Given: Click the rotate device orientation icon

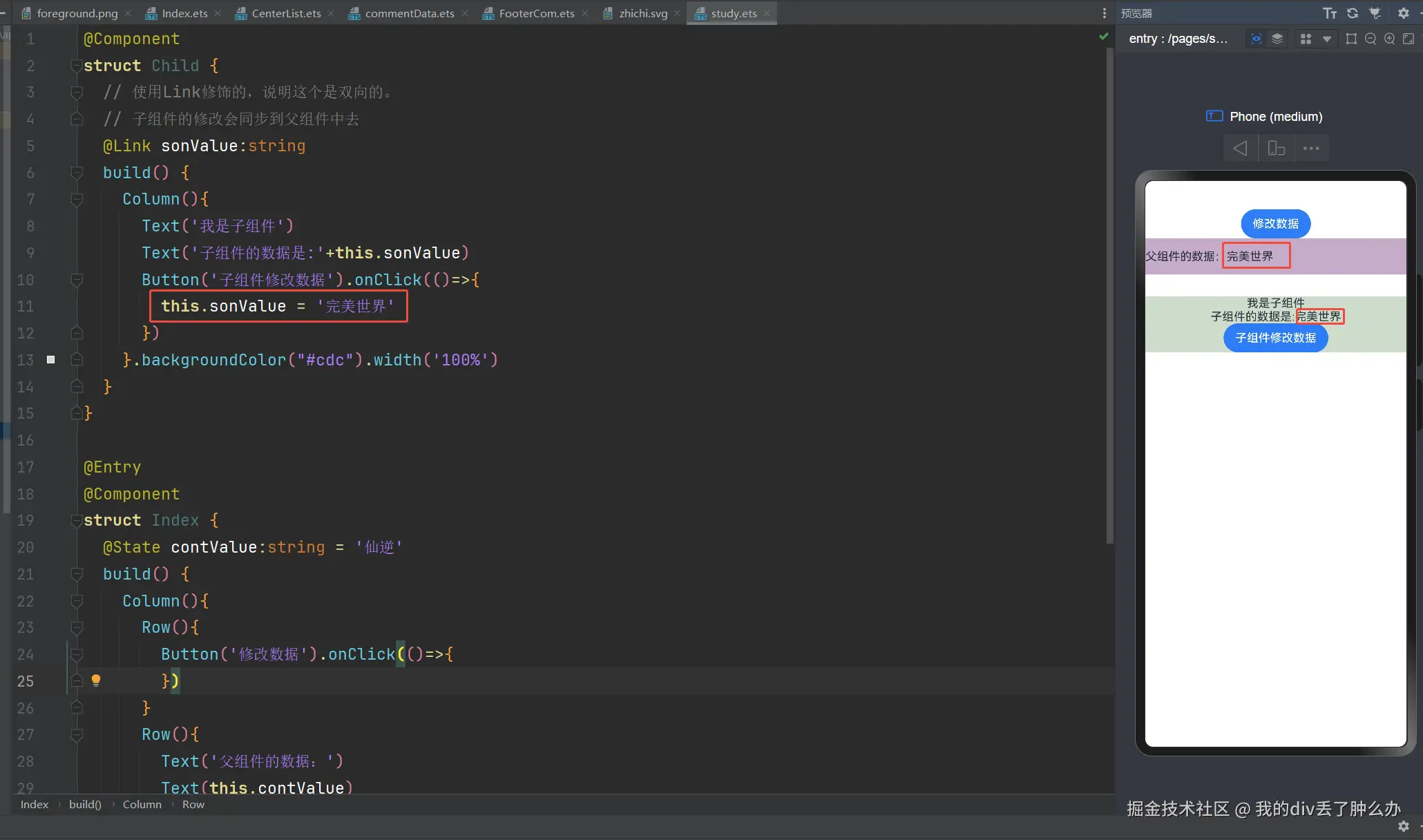Looking at the screenshot, I should coord(1276,148).
